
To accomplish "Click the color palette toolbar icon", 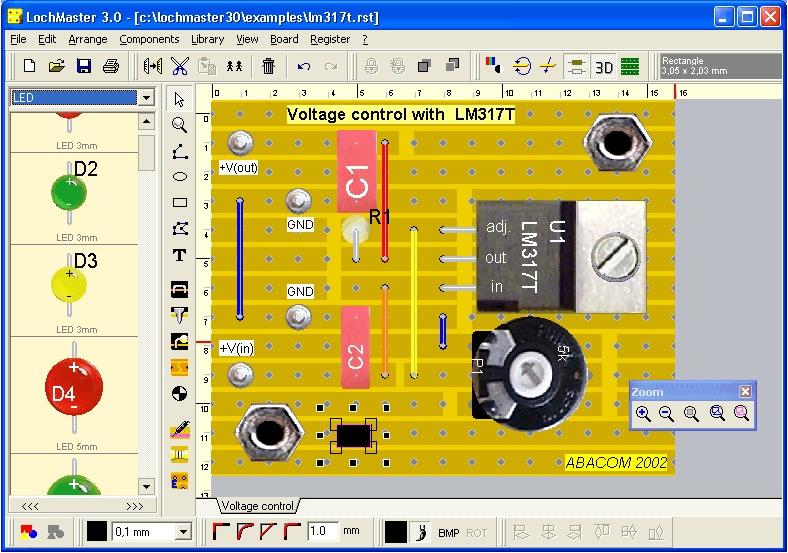I will tap(493, 65).
